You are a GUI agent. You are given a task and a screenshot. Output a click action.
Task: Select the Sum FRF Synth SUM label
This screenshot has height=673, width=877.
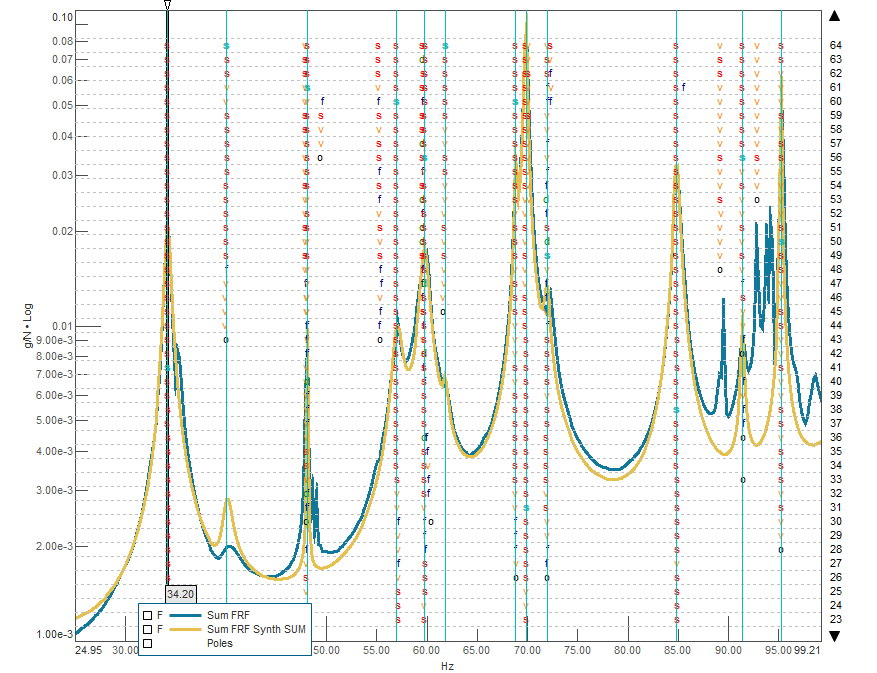click(x=254, y=629)
